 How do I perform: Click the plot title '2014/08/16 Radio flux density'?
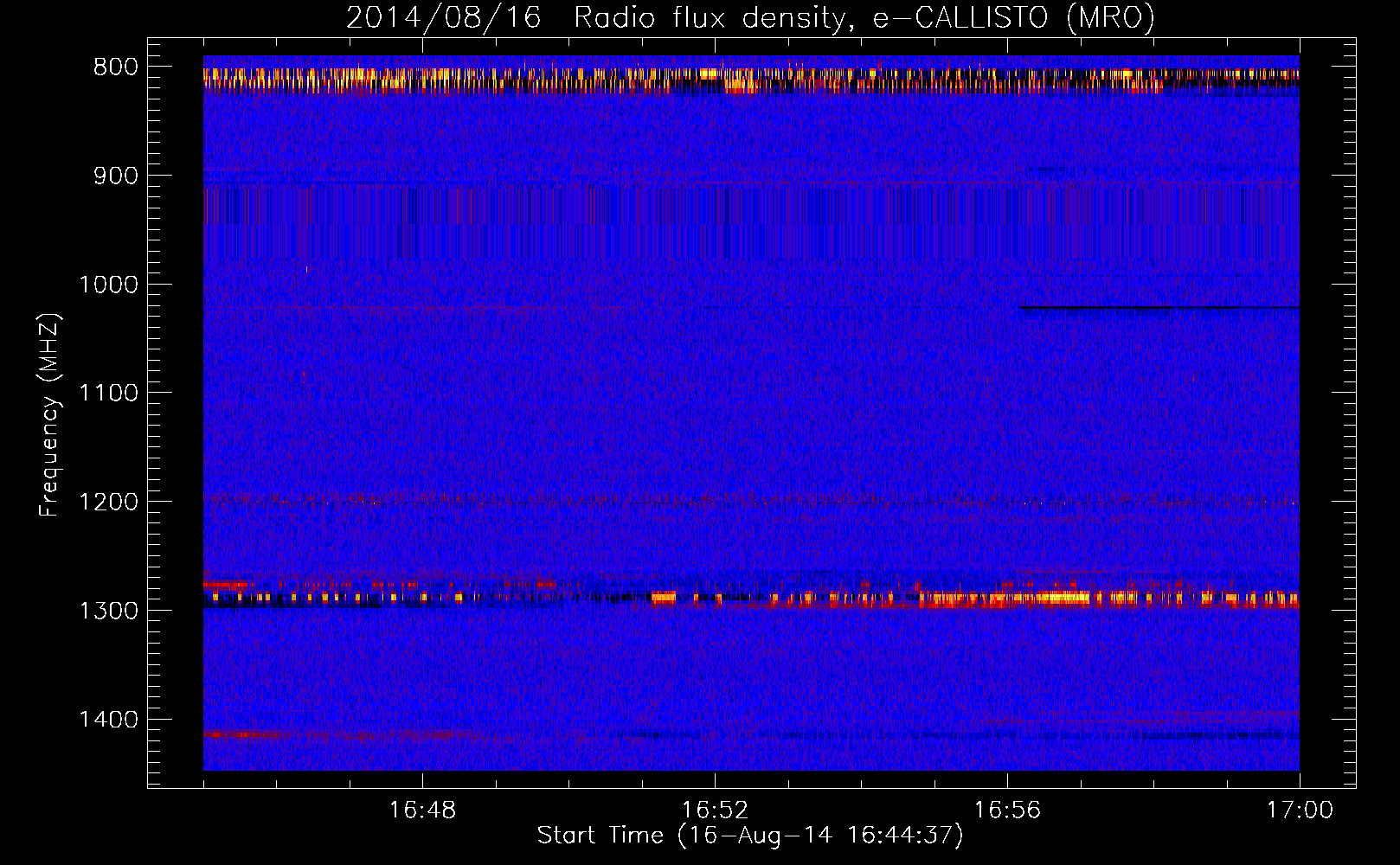pos(750,17)
